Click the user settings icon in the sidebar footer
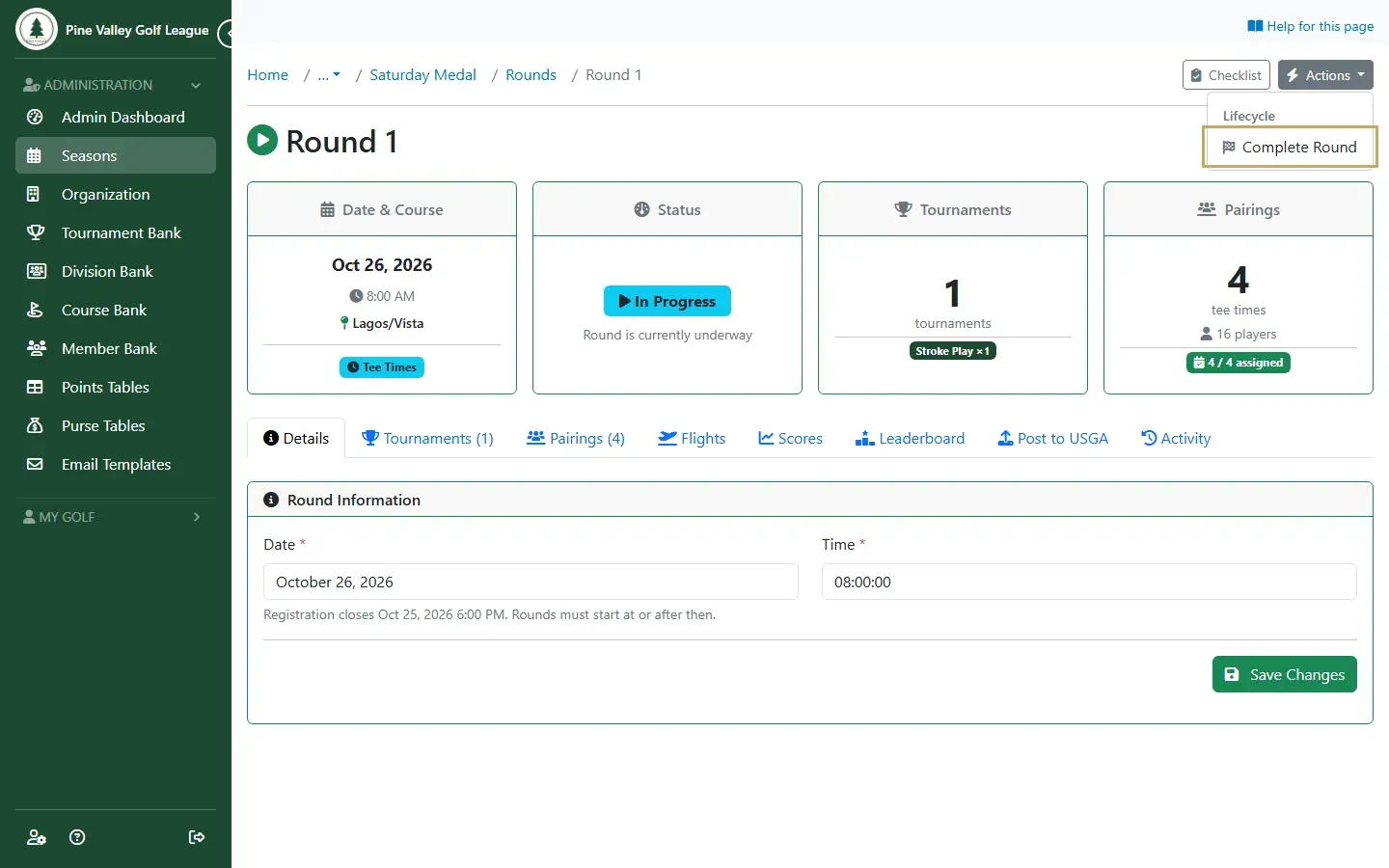Image resolution: width=1389 pixels, height=868 pixels. [37, 837]
